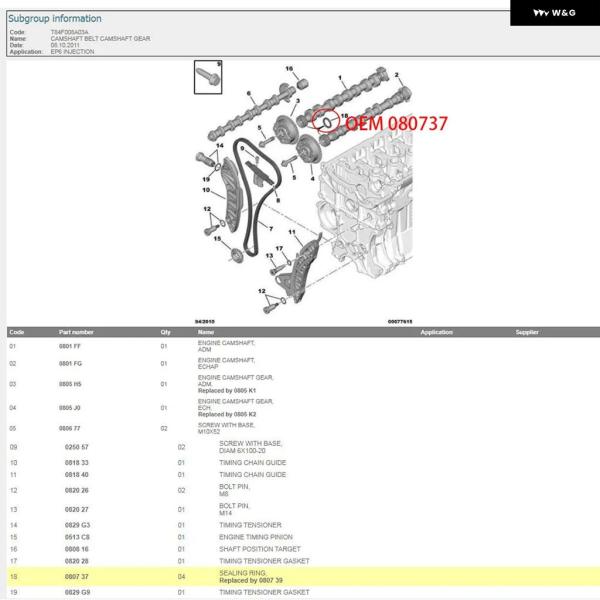Click the red-circled sealing ring in diagram
Image resolution: width=600 pixels, height=600 pixels.
pos(323,122)
